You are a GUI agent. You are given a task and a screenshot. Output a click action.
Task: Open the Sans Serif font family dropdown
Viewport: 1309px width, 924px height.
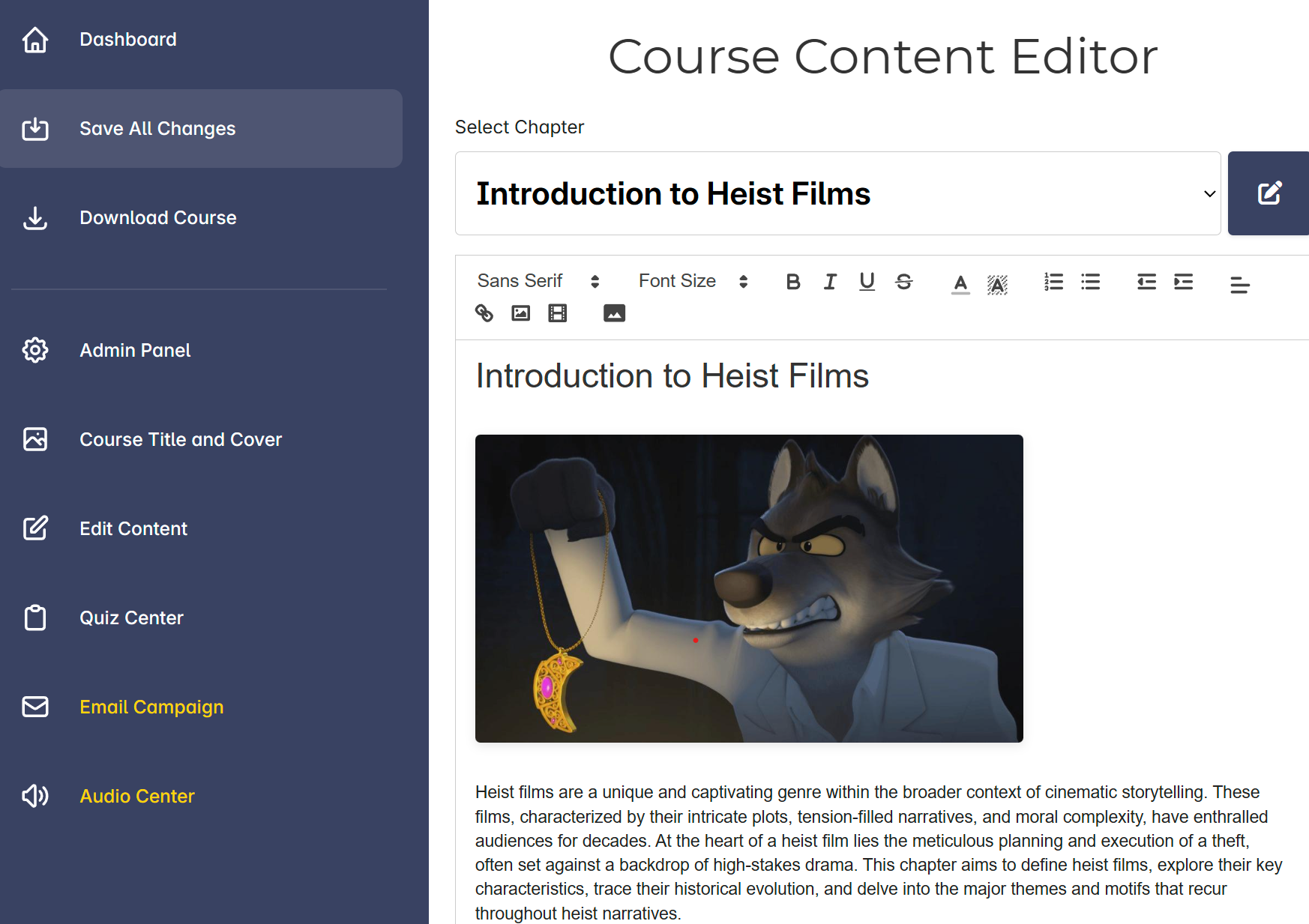[x=538, y=281]
